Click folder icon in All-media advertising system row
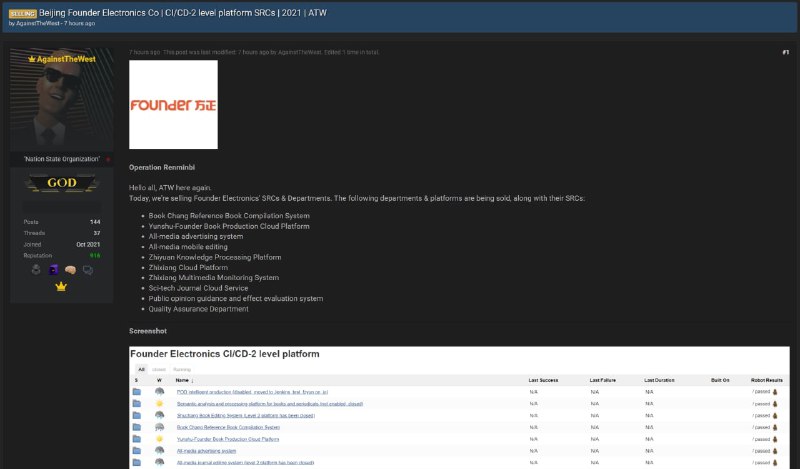The width and height of the screenshot is (800, 469). point(137,451)
